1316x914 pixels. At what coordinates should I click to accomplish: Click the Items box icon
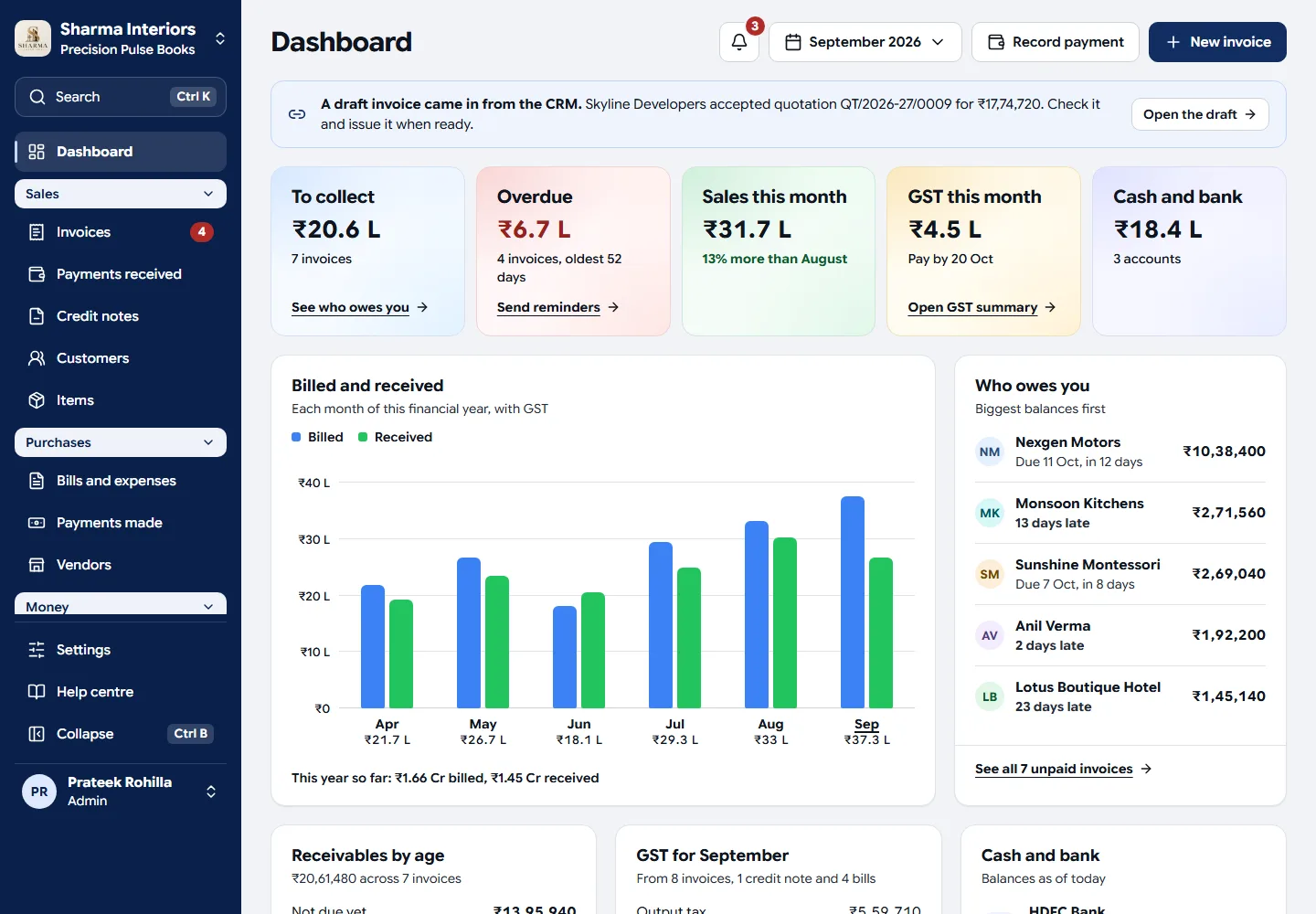pyautogui.click(x=37, y=400)
